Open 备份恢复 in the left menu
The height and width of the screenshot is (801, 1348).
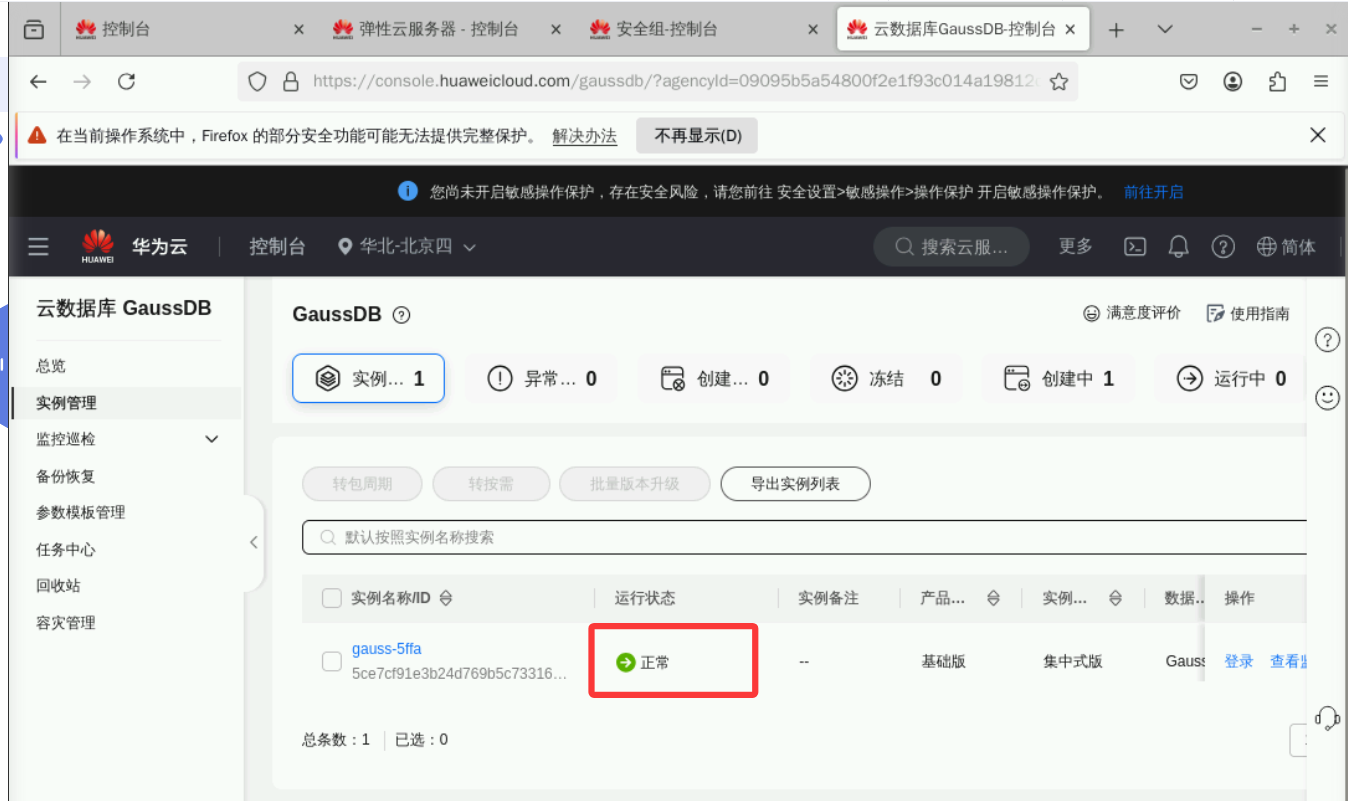click(66, 476)
